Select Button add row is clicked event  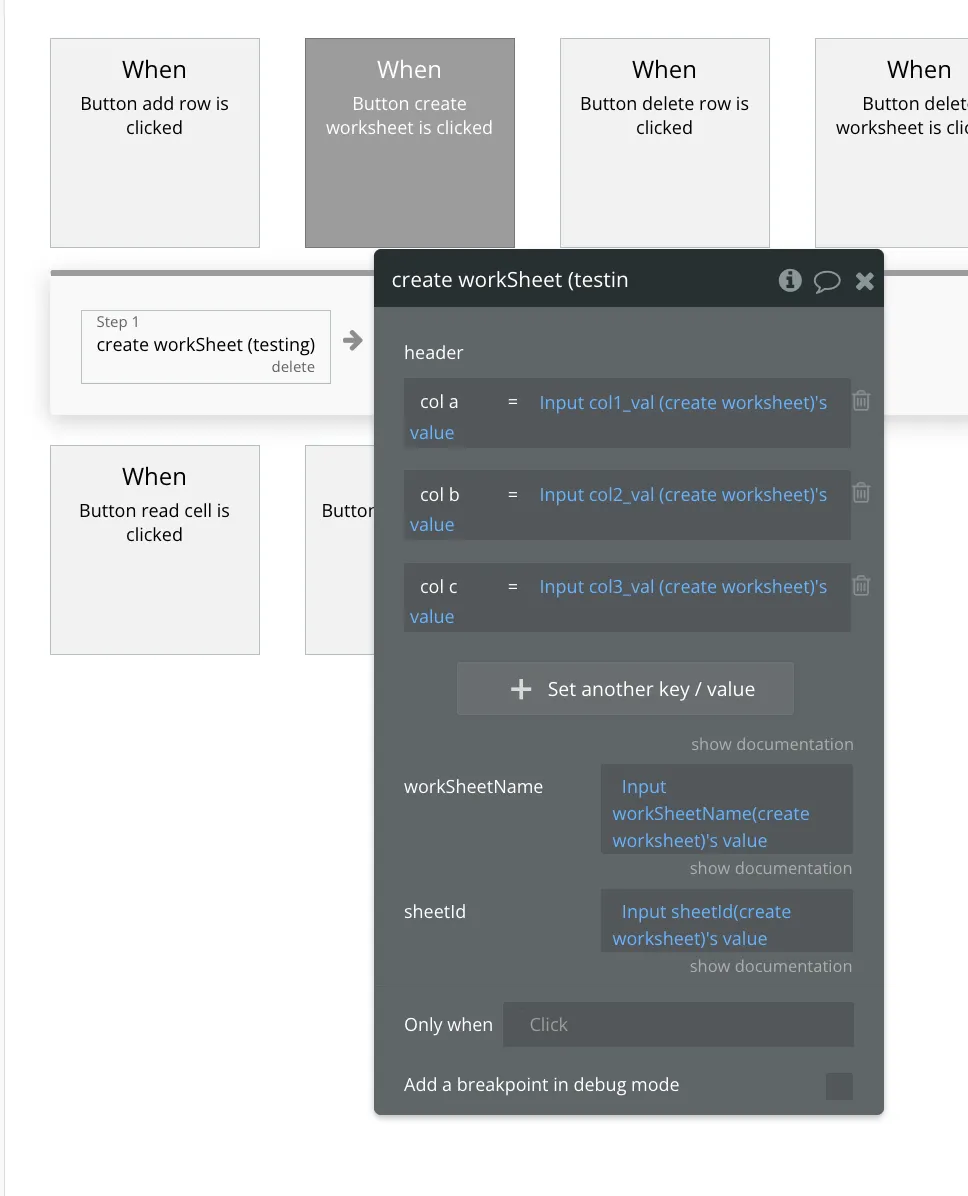click(155, 143)
